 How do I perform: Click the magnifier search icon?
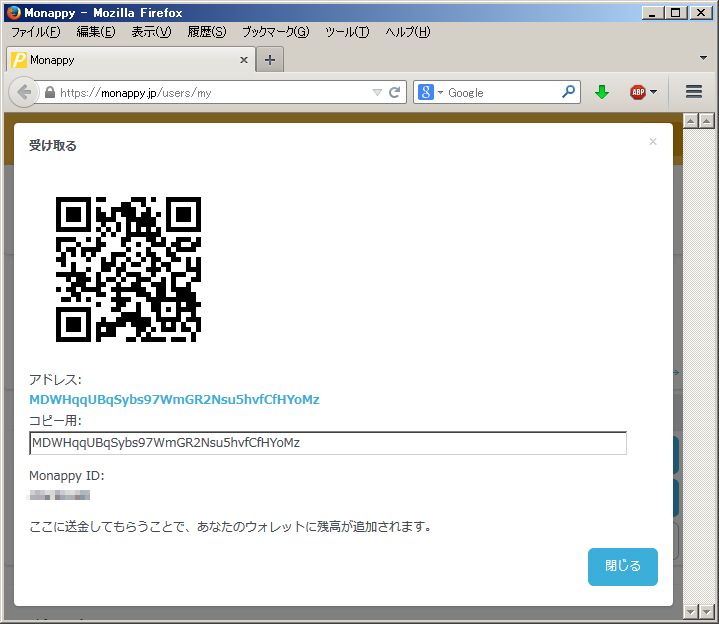pyautogui.click(x=568, y=92)
